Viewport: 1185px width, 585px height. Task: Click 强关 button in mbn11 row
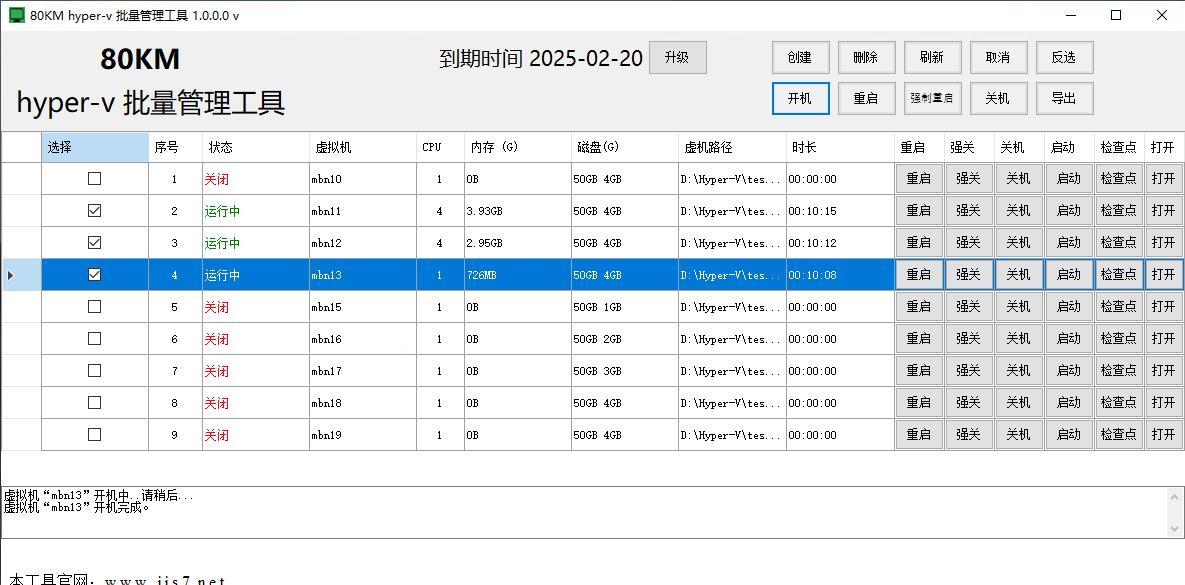click(969, 211)
